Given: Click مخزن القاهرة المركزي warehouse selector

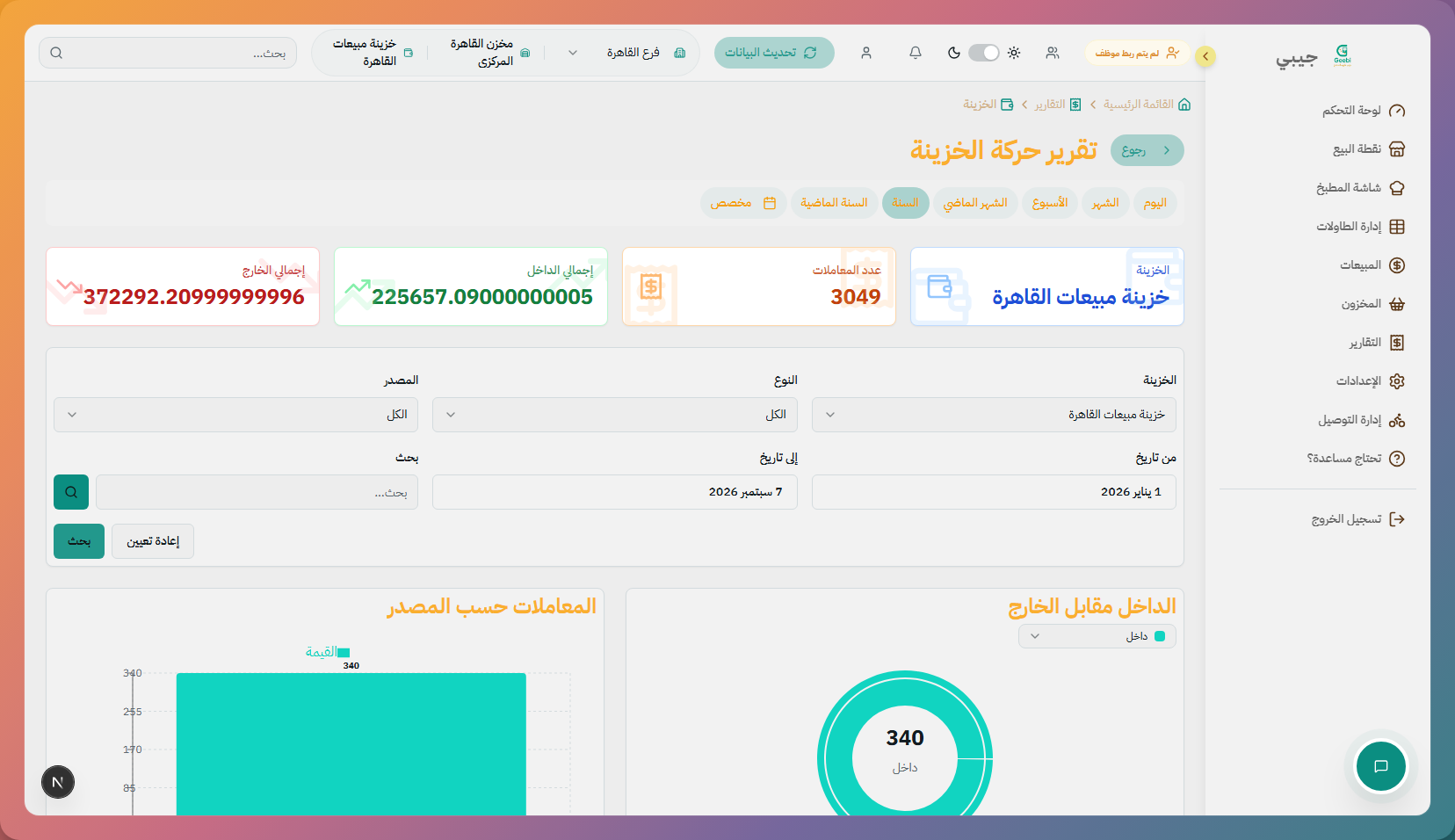Looking at the screenshot, I should click(x=489, y=53).
